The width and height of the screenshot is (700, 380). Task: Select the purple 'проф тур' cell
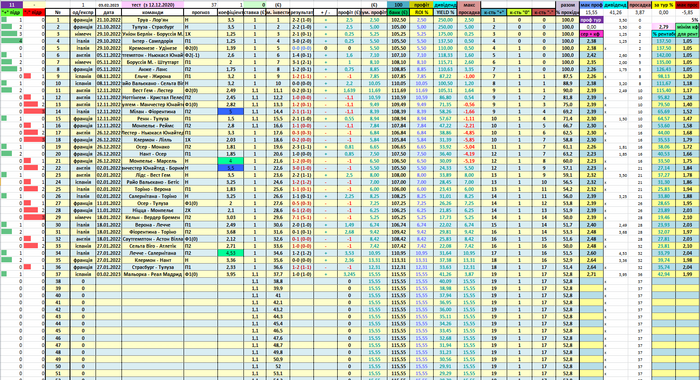pyautogui.click(x=592, y=20)
